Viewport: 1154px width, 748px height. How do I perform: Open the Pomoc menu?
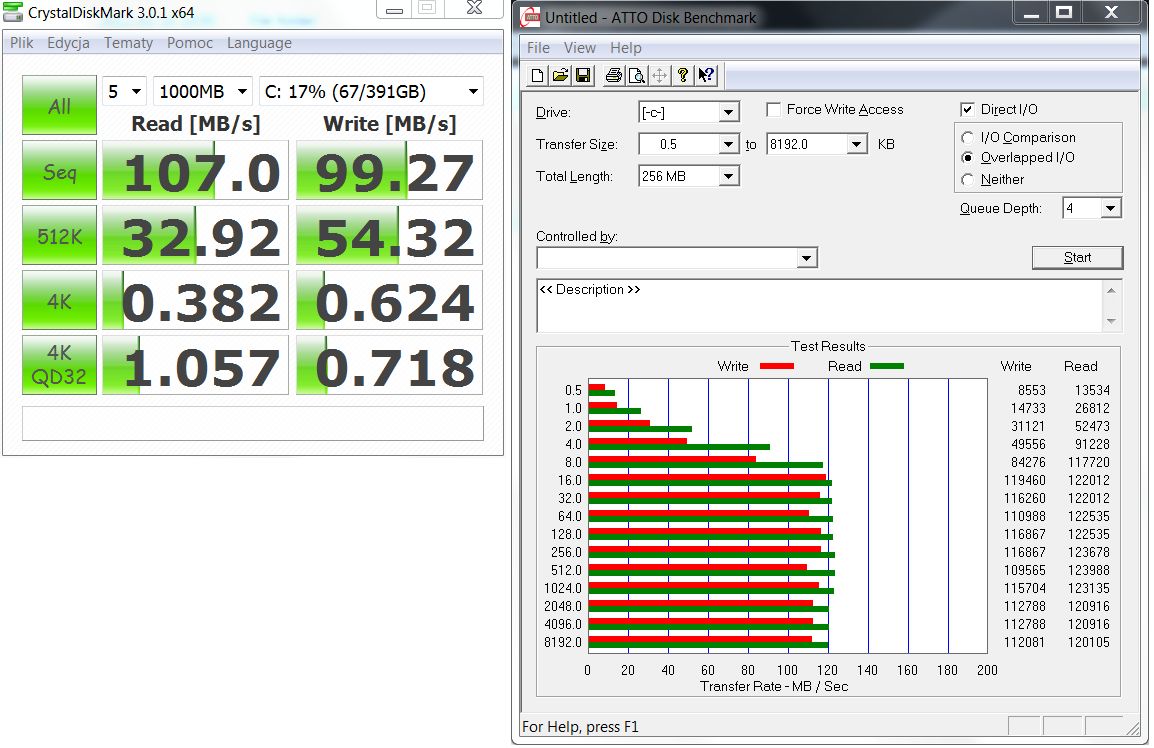coord(190,43)
